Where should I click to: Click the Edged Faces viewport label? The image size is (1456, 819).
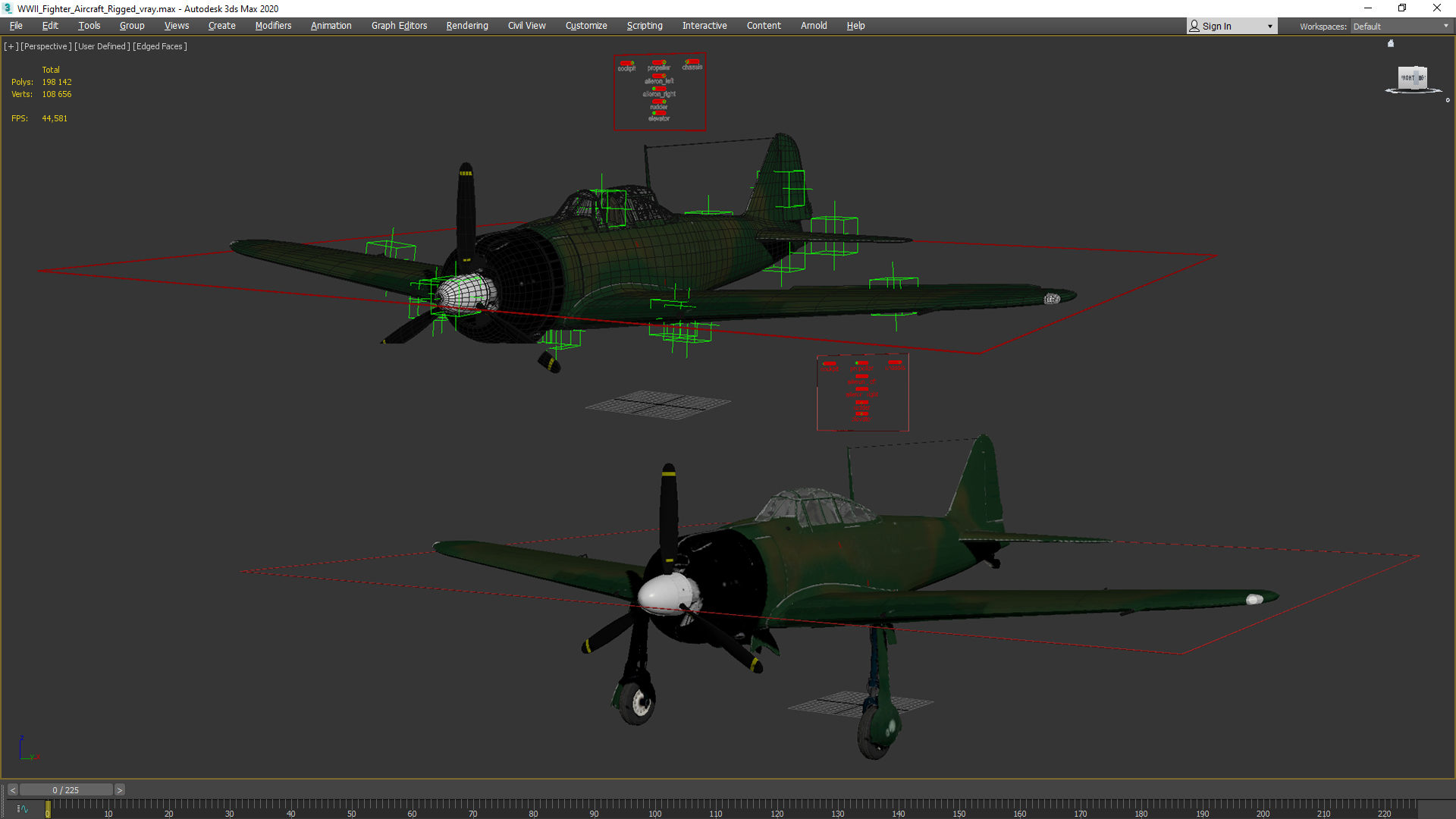click(x=160, y=46)
